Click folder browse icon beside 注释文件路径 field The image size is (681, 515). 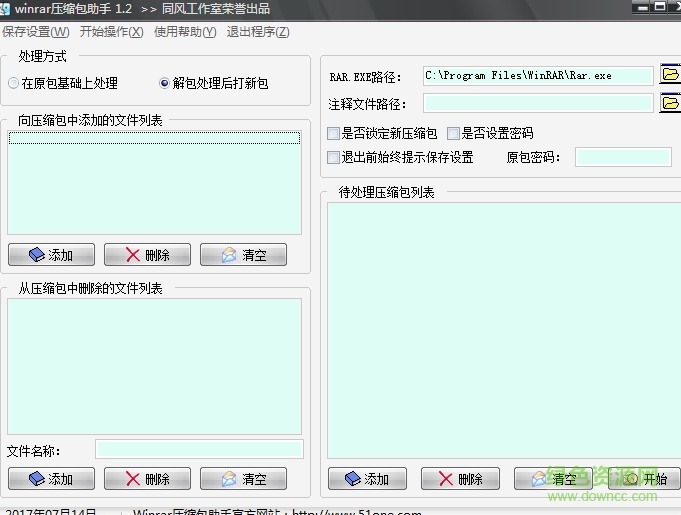pyautogui.click(x=669, y=103)
